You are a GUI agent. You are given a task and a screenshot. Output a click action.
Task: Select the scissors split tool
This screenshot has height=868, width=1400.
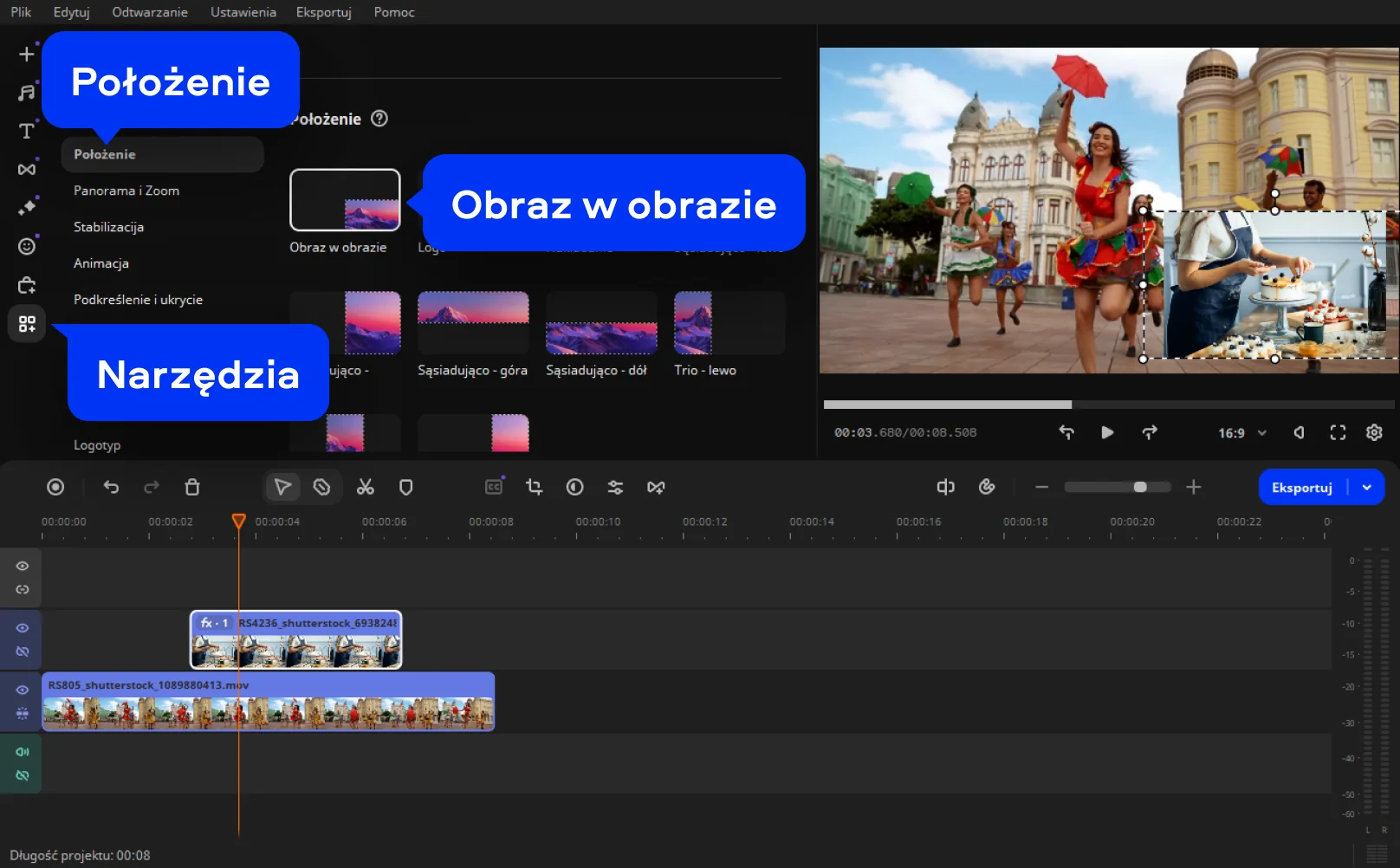coord(365,488)
